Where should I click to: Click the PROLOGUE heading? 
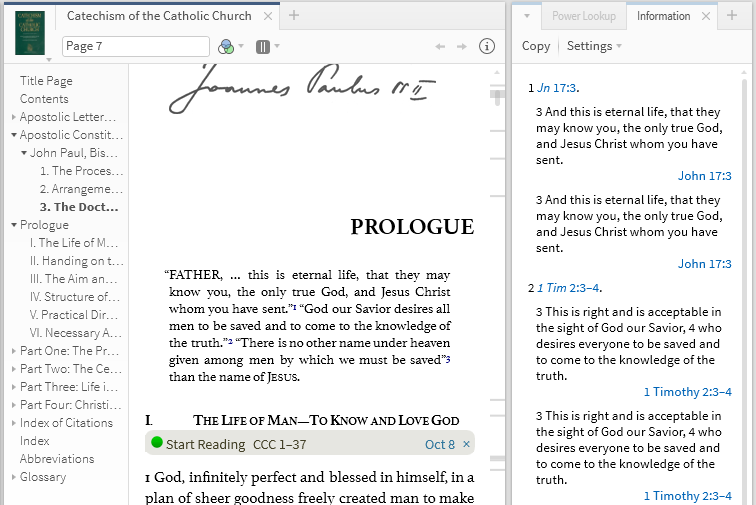click(412, 227)
